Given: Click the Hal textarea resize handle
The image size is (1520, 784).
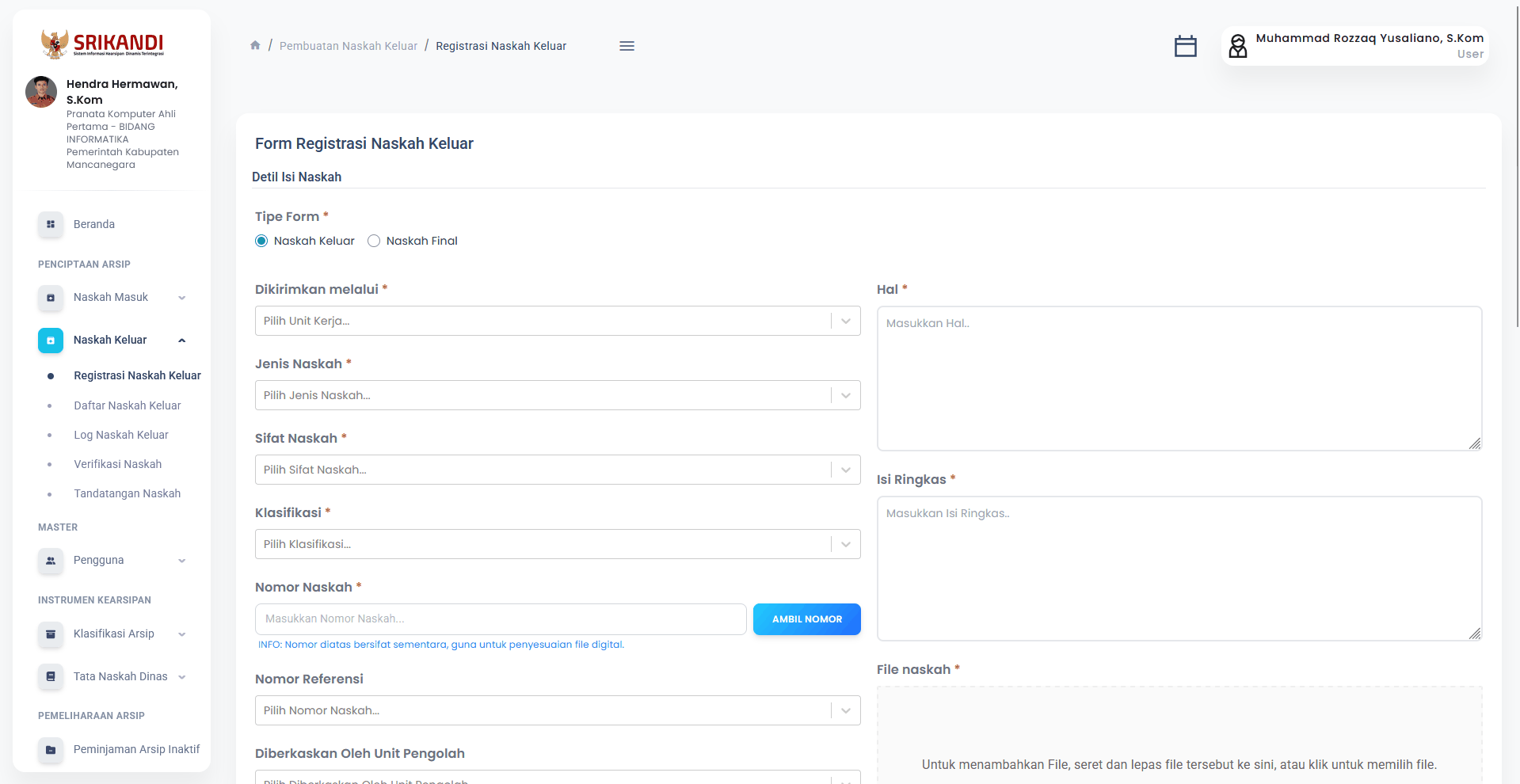Looking at the screenshot, I should pyautogui.click(x=1475, y=443).
